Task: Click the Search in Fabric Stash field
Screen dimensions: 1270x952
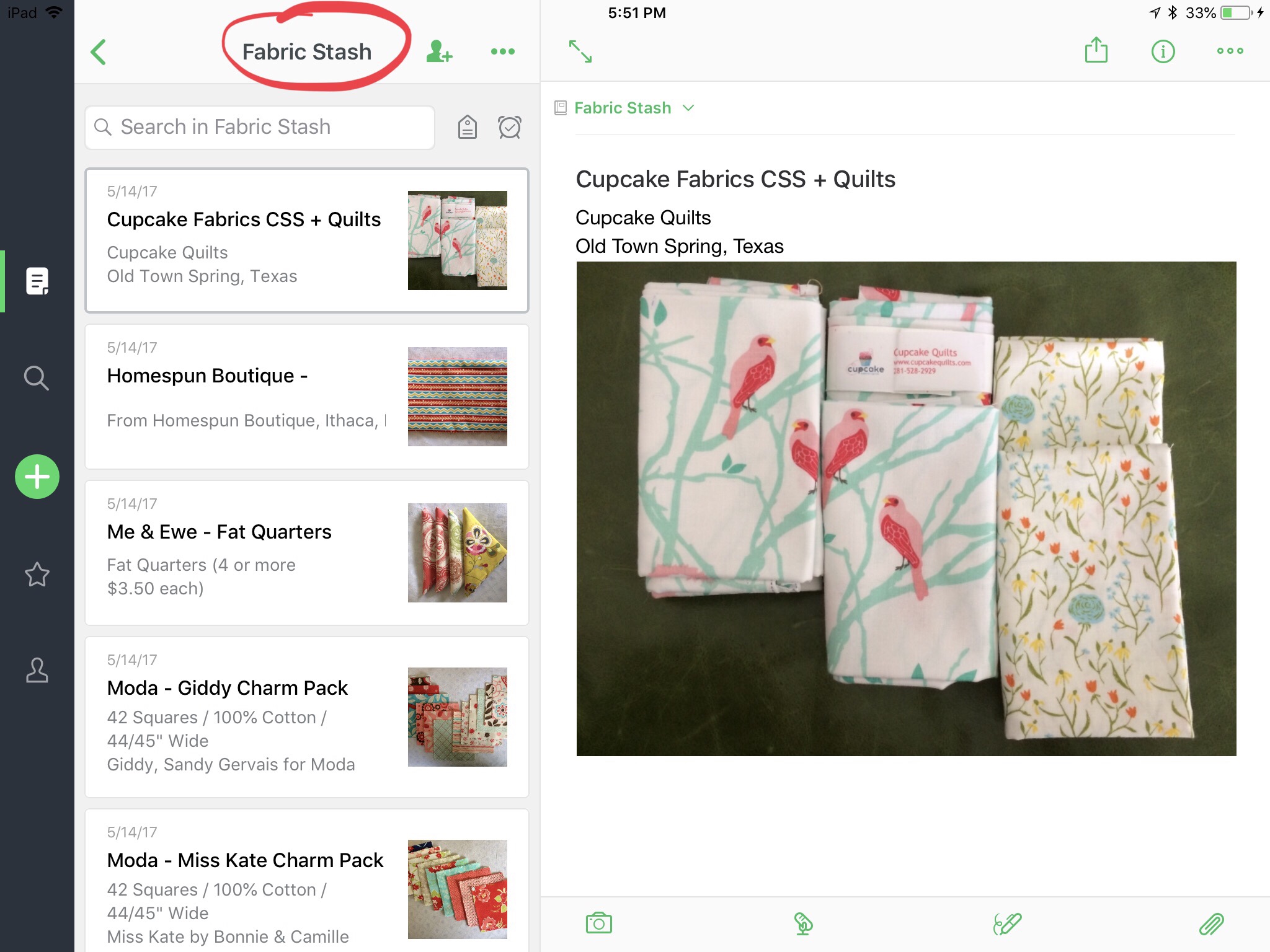Action: click(260, 127)
